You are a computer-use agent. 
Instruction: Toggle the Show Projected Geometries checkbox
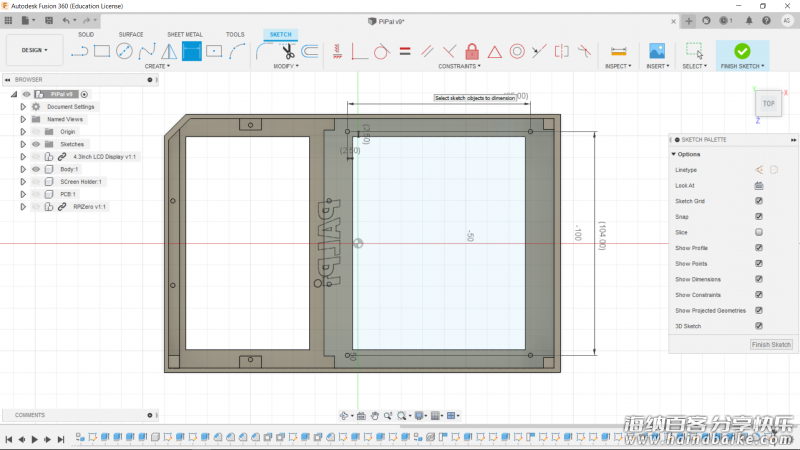tap(759, 310)
